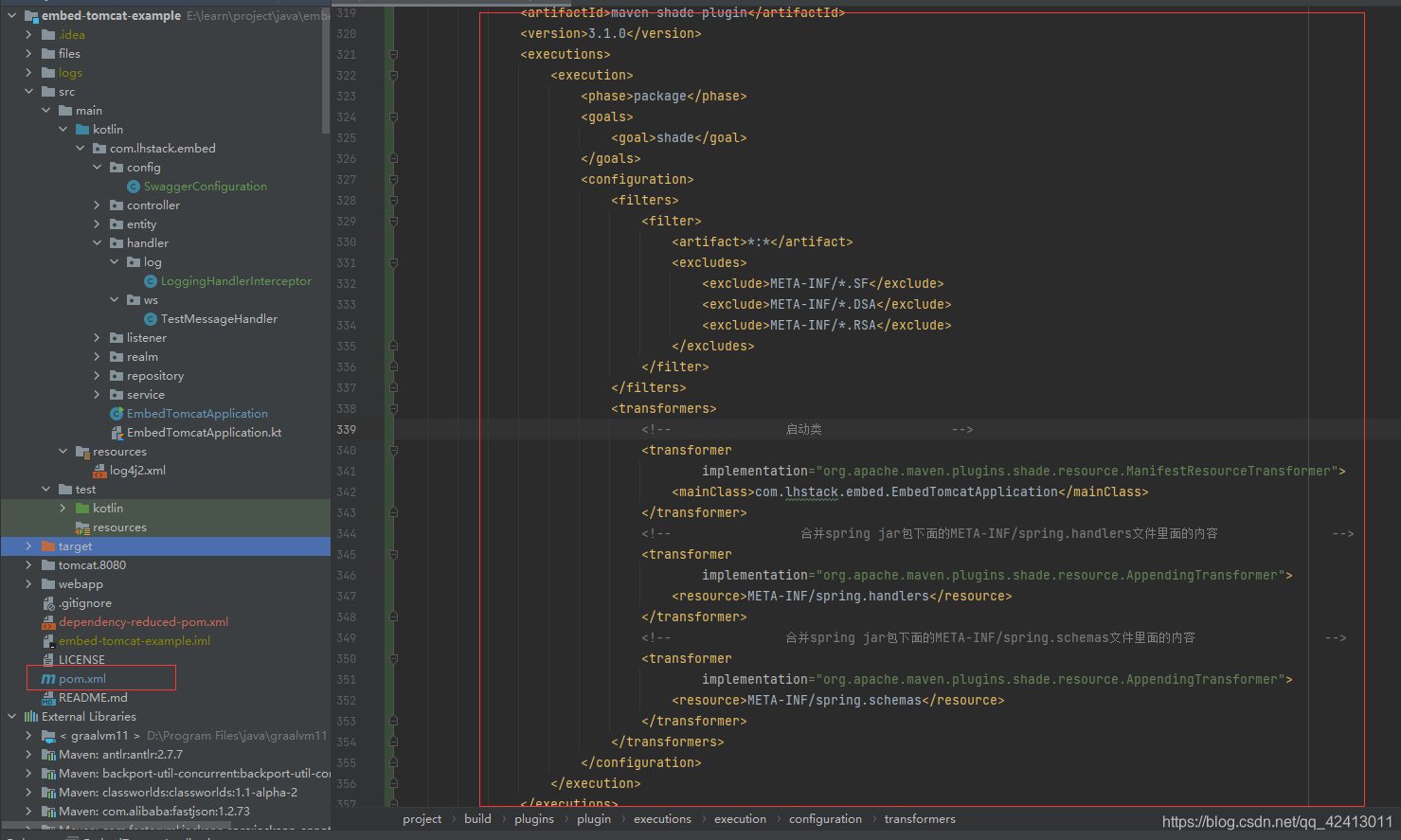The width and height of the screenshot is (1401, 840).
Task: Expand the tomcat.8080 folder
Action: pos(28,565)
